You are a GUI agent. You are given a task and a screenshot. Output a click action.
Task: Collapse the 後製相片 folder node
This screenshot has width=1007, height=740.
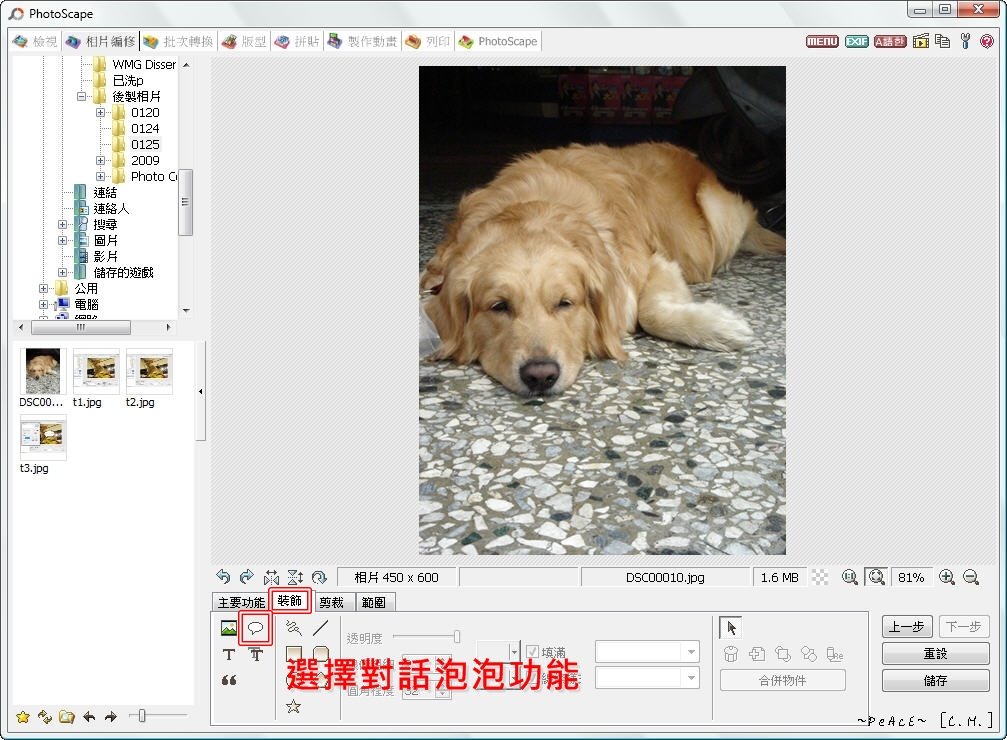[82, 96]
